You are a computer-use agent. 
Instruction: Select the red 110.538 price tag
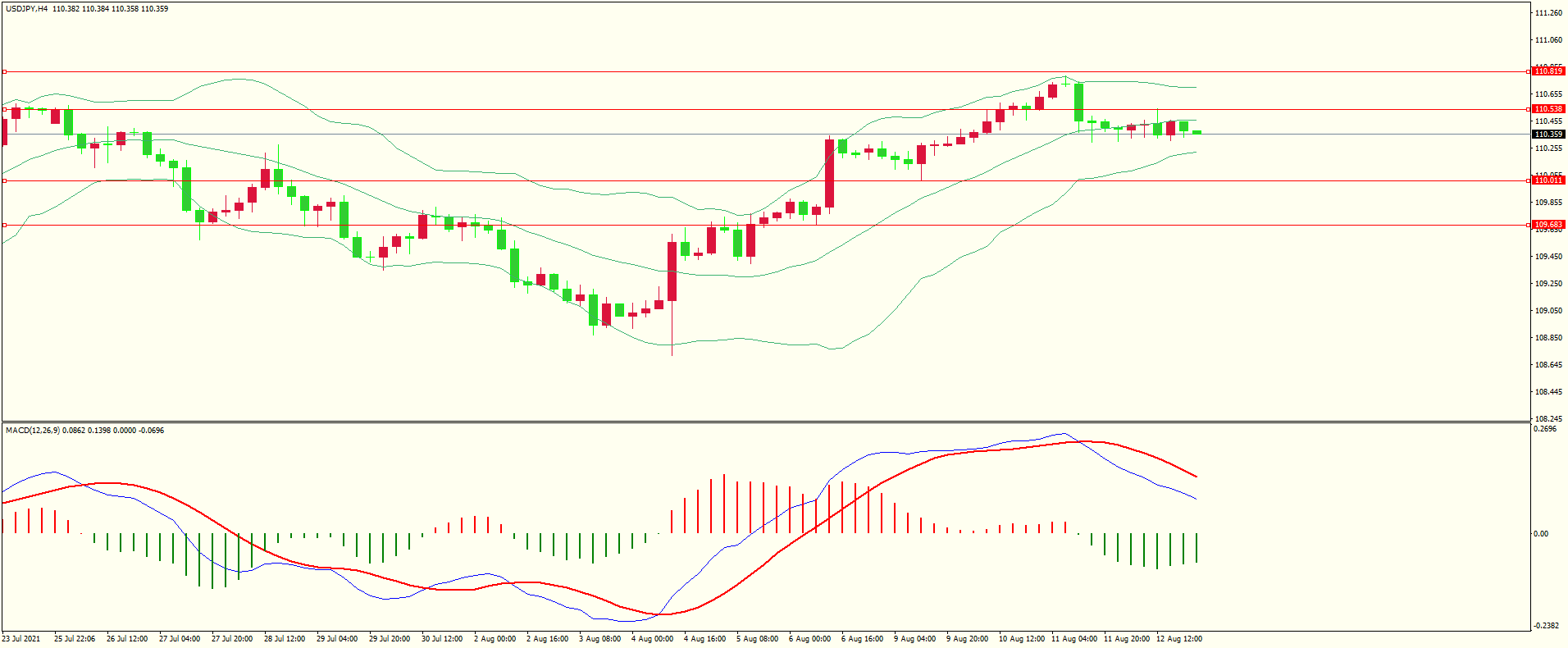(1548, 109)
